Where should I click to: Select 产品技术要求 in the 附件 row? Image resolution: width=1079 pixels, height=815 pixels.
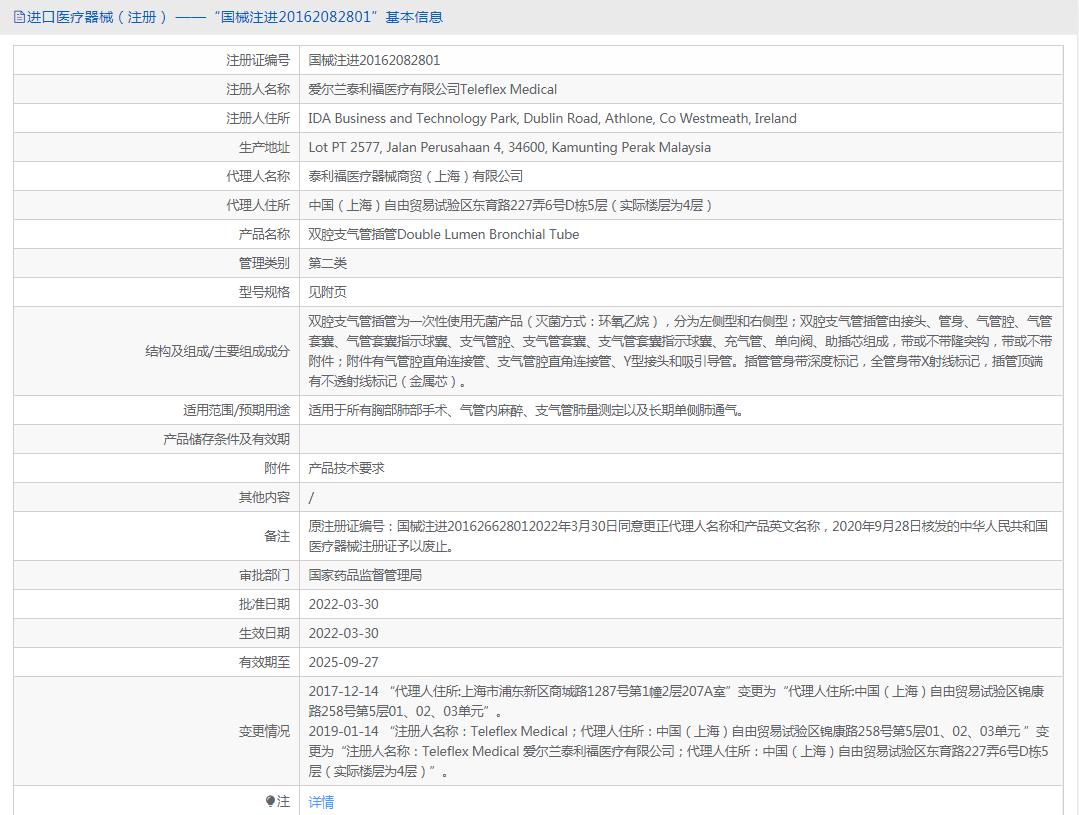pos(346,468)
